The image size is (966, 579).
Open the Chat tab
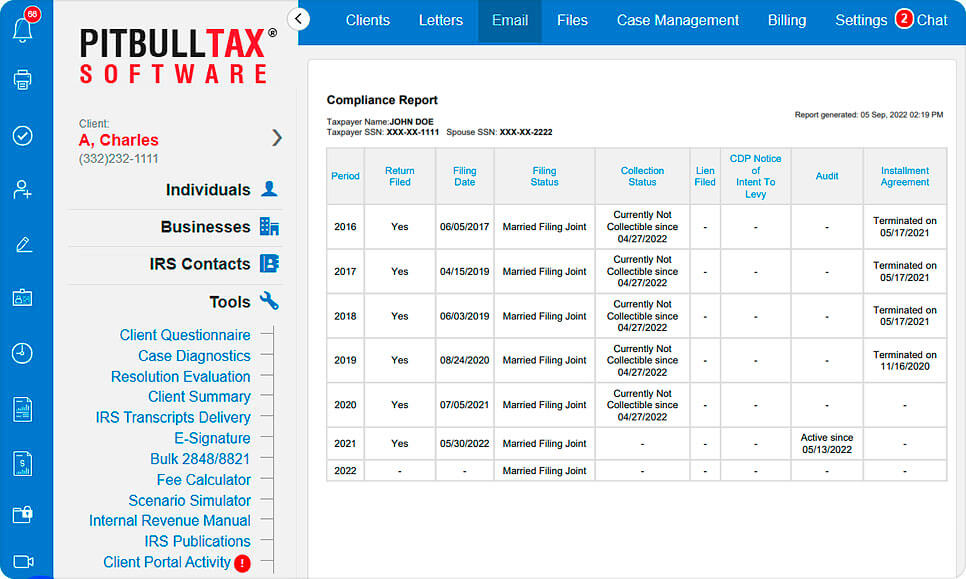[x=932, y=20]
